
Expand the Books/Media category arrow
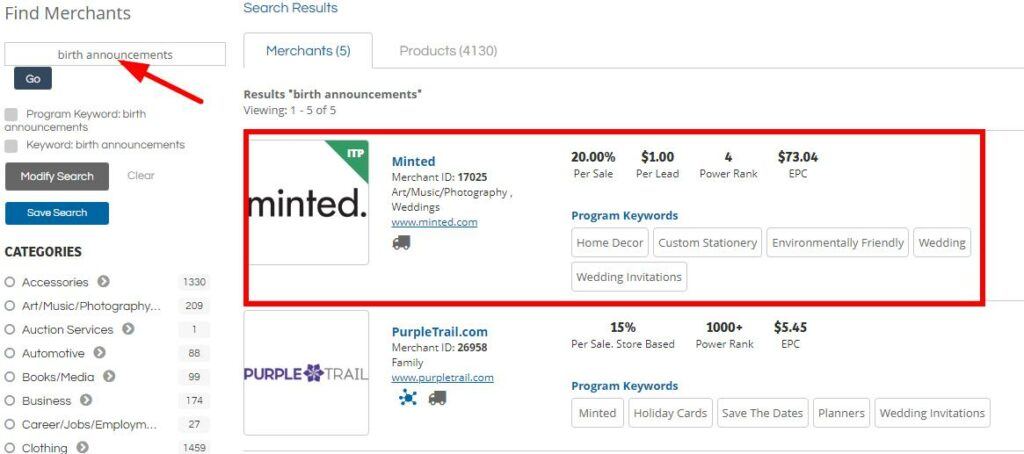pyautogui.click(x=109, y=377)
